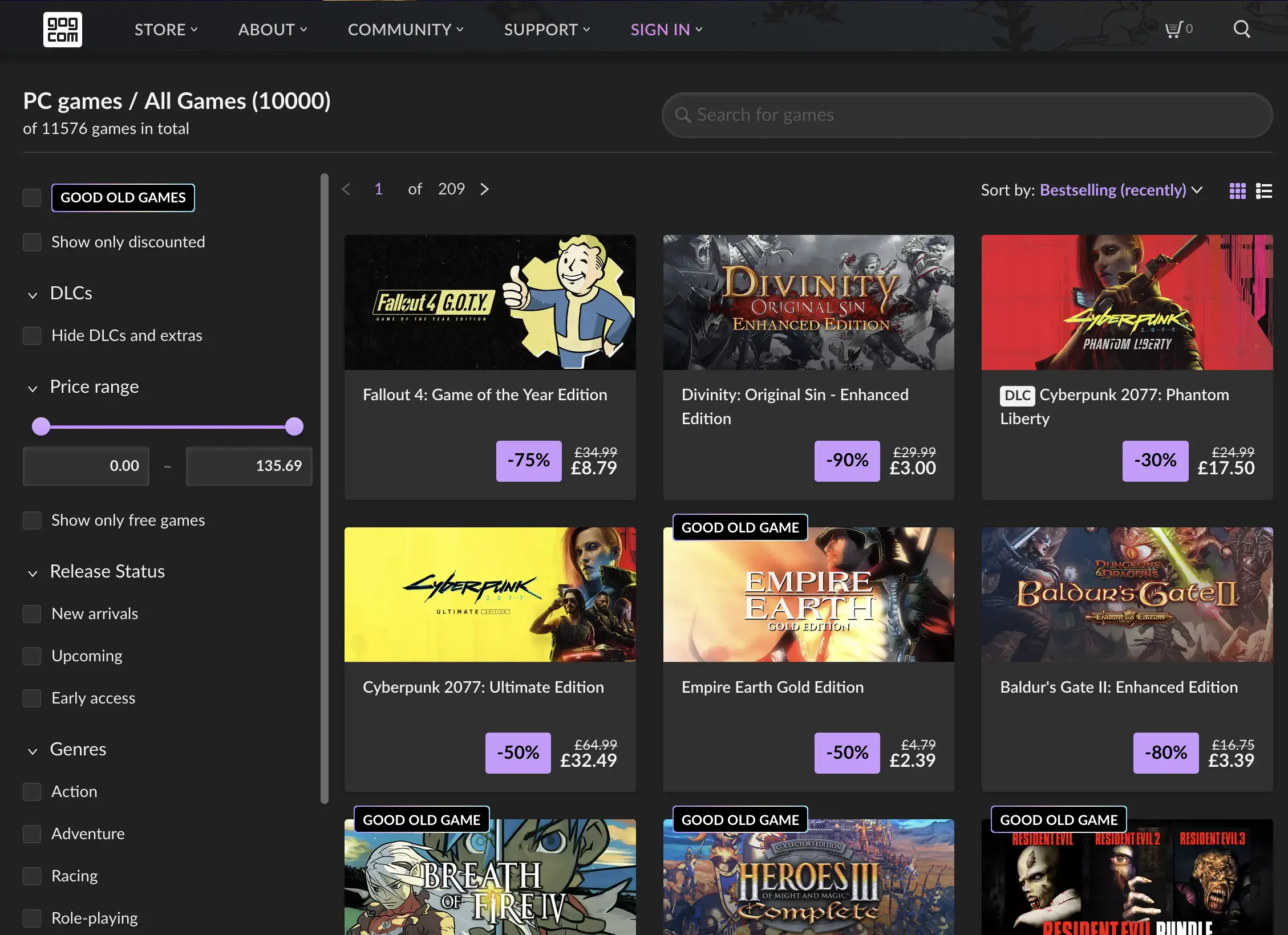Enable the Show only discounted filter
The image size is (1288, 935).
point(32,242)
